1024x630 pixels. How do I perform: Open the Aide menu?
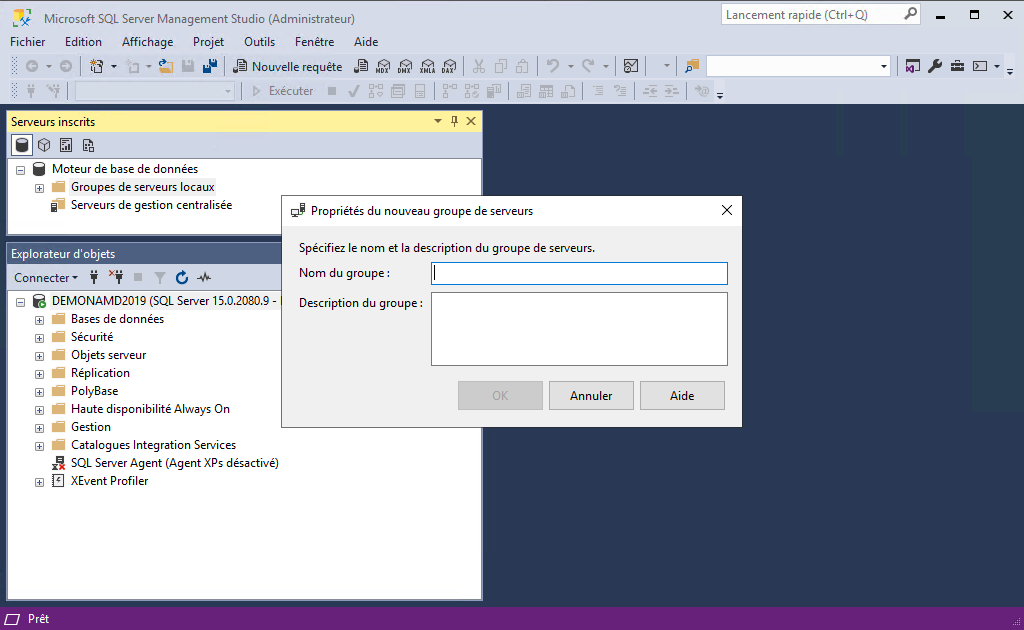366,42
